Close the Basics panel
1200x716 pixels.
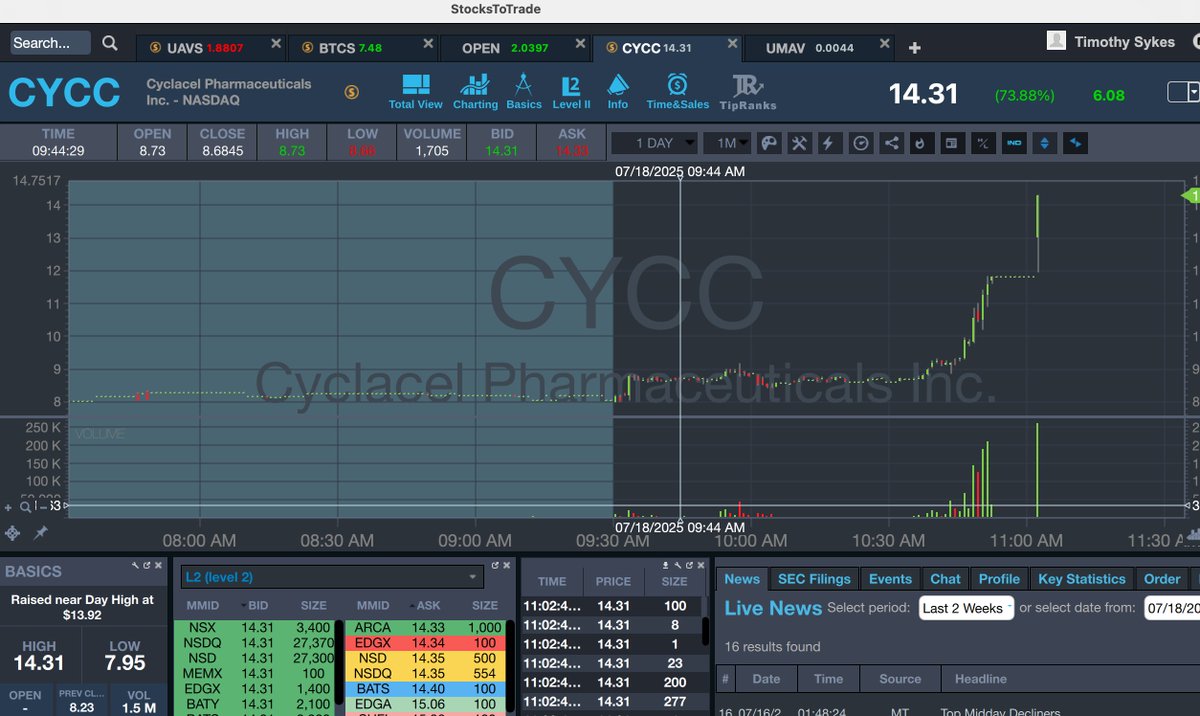tap(159, 566)
